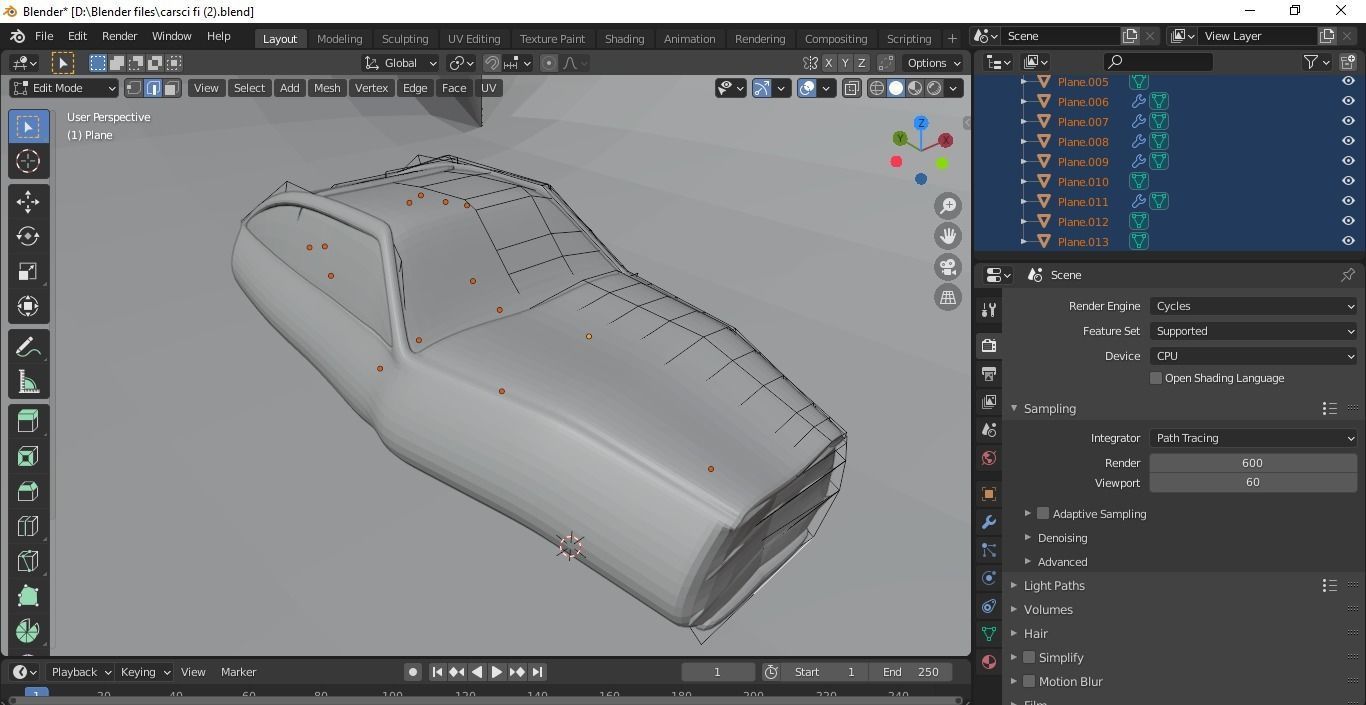The height and width of the screenshot is (705, 1366).
Task: Select the Rotate tool
Action: (x=28, y=236)
